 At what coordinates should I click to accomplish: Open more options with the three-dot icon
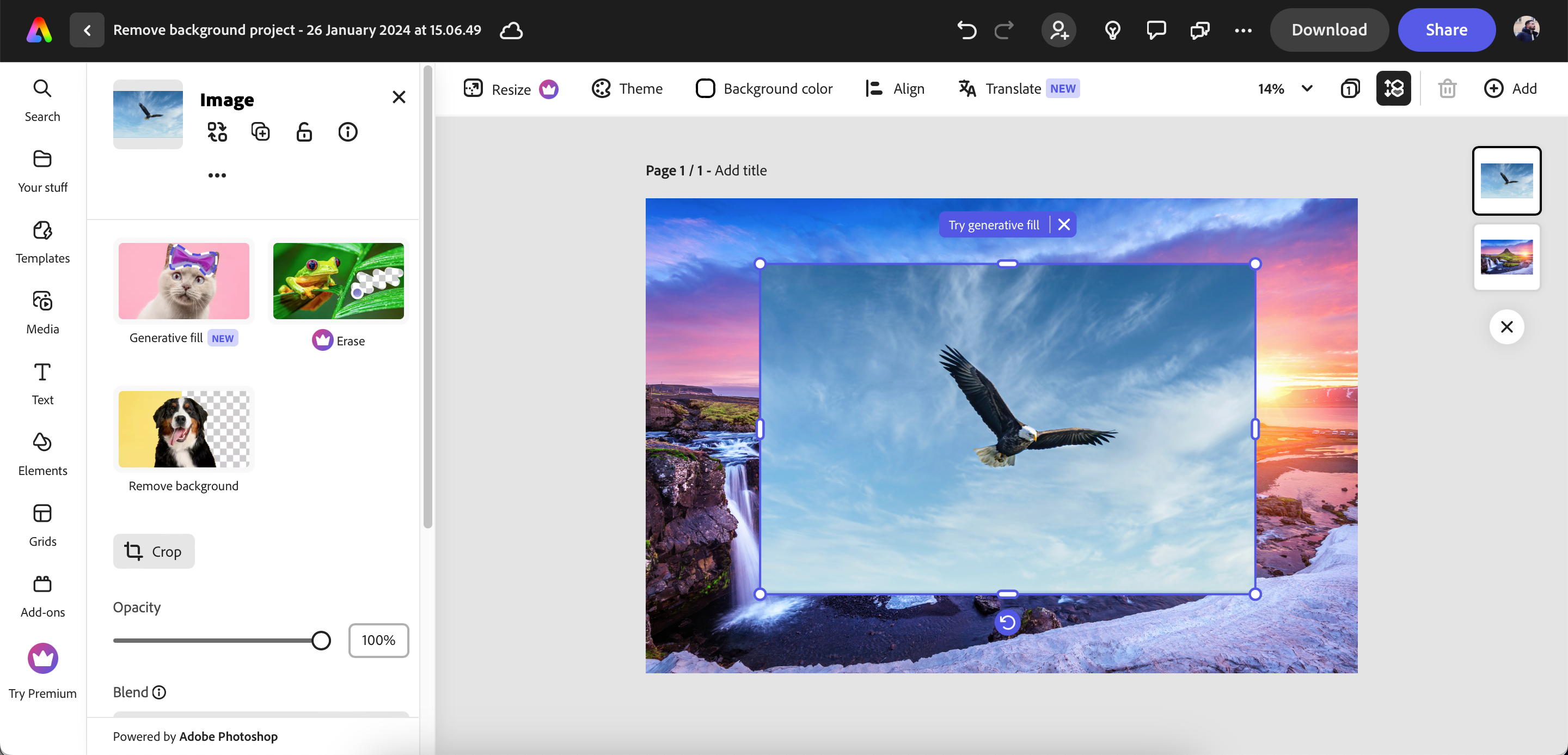coord(1244,30)
